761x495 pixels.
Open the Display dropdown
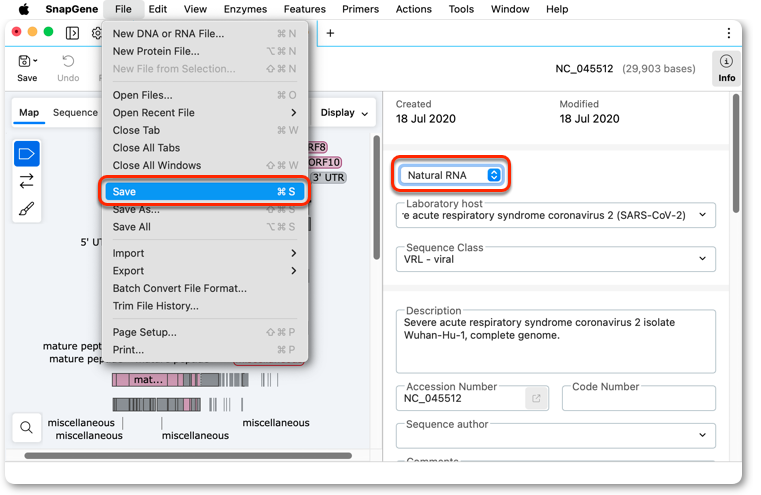coord(344,113)
